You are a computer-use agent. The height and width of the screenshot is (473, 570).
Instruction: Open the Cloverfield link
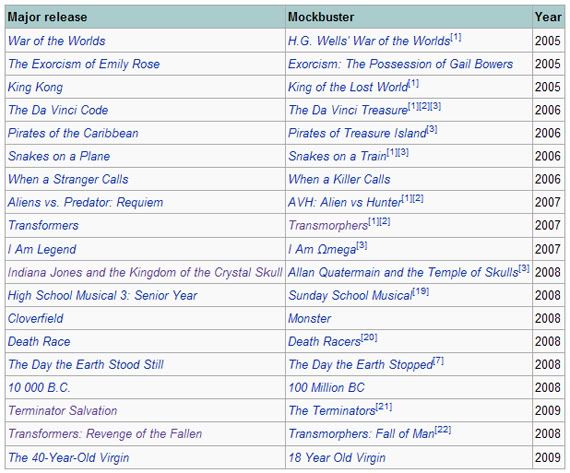point(36,318)
